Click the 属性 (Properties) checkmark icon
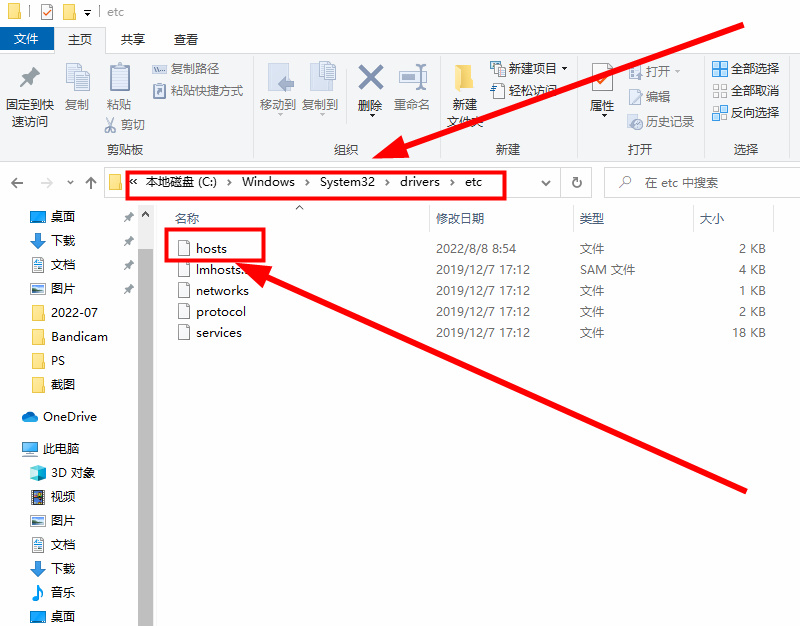800x626 pixels. [602, 78]
